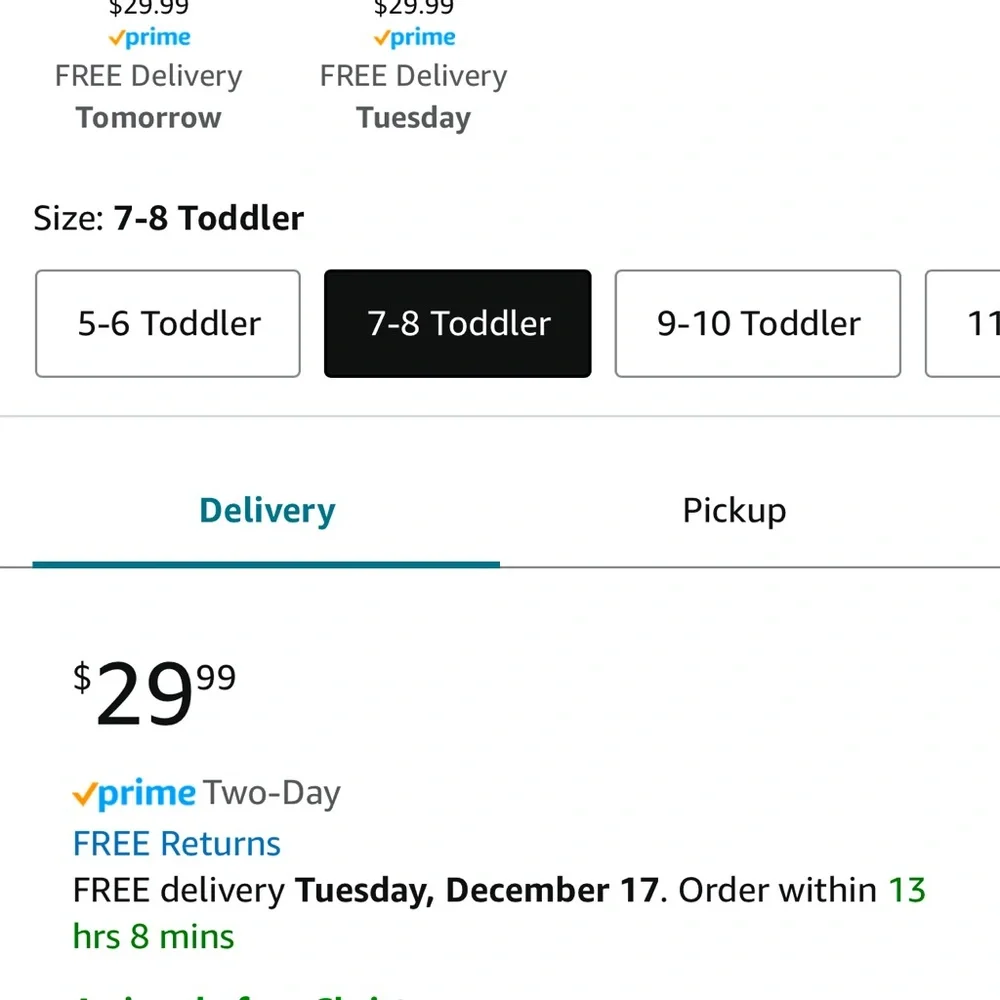
Task: Select the 5-6 Toddler size option
Action: click(168, 323)
